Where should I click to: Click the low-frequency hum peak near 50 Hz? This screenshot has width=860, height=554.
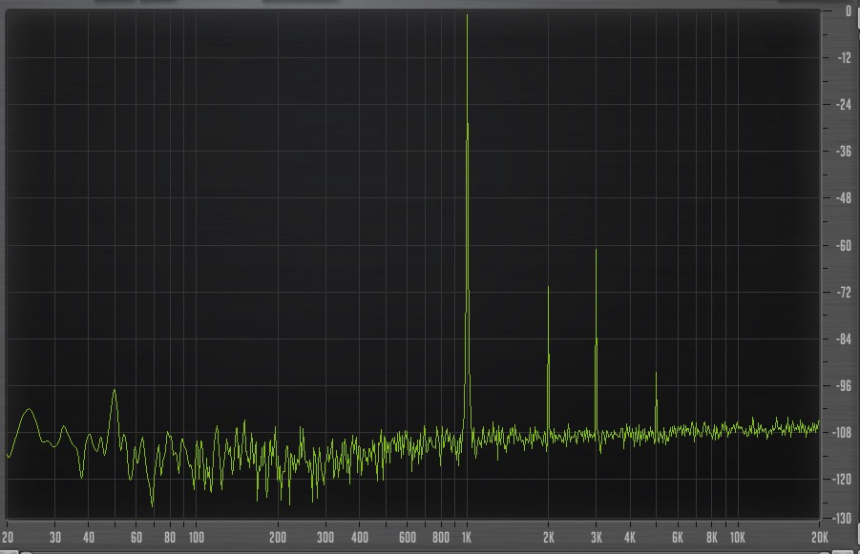point(115,391)
